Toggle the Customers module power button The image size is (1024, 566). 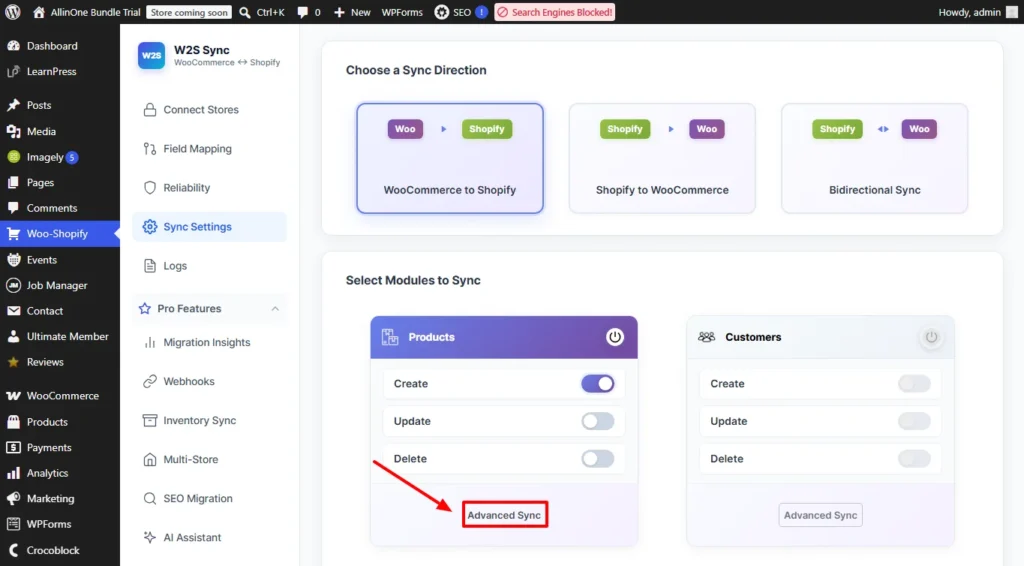(x=931, y=337)
